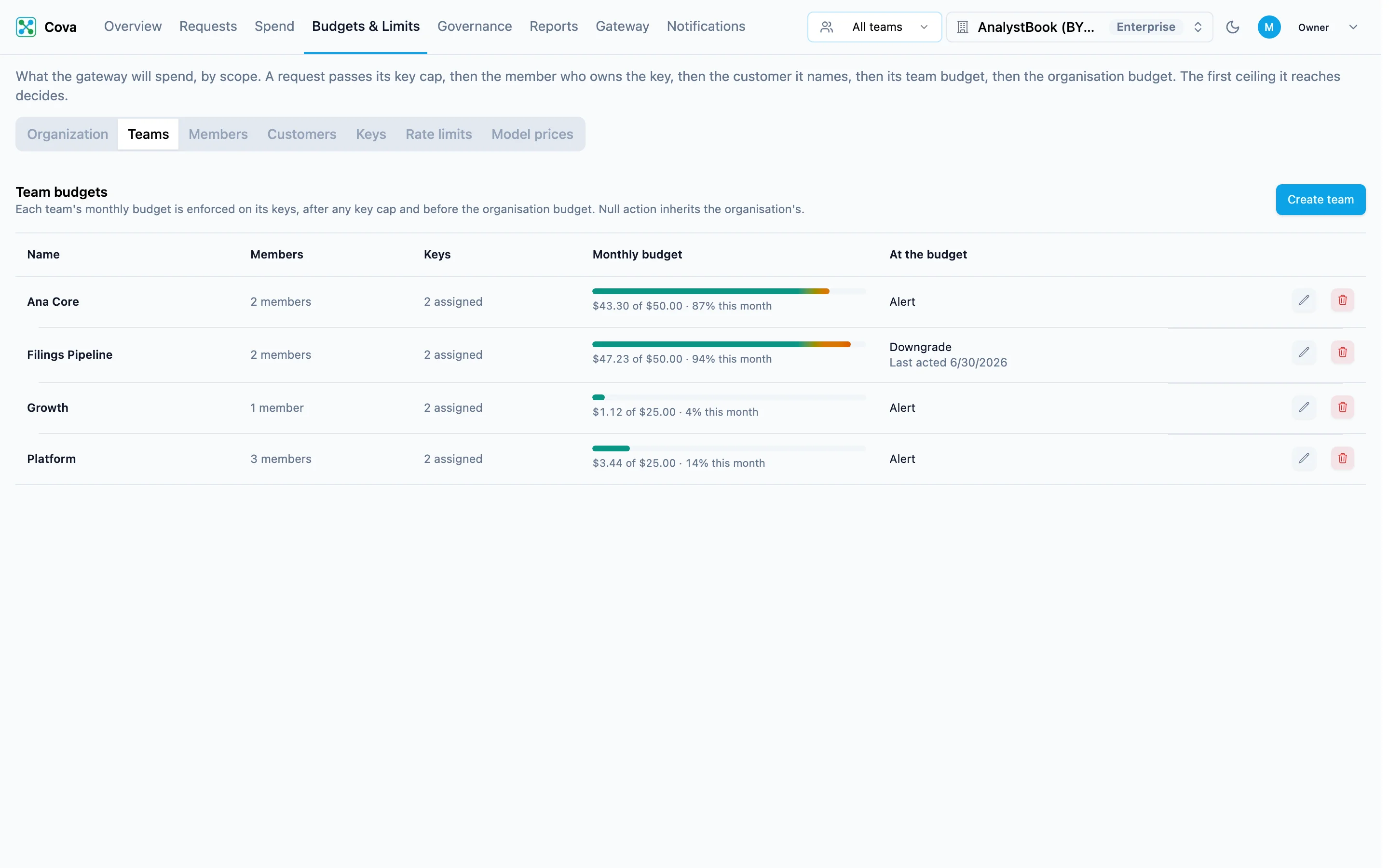Open Requests in top navigation
Screen dimensions: 1389x868
point(208,27)
